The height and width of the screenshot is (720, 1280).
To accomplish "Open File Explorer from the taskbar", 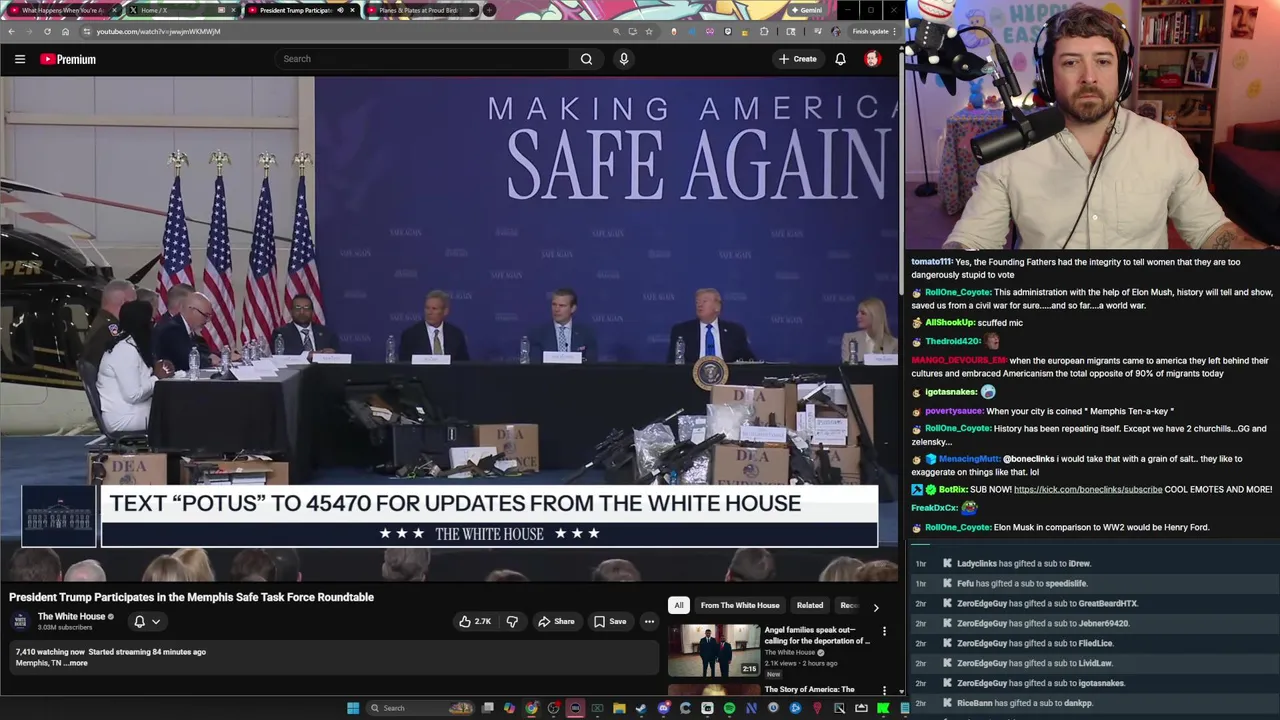I will coord(619,708).
